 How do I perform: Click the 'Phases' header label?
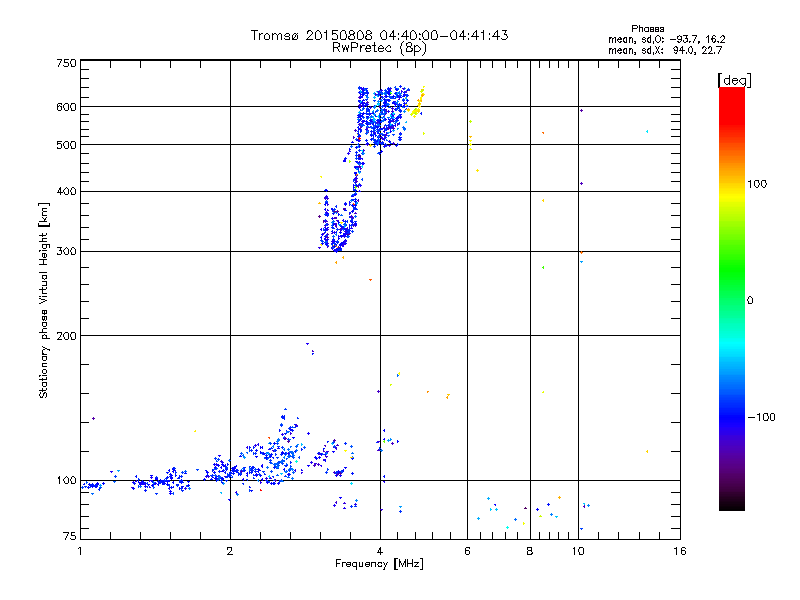pyautogui.click(x=647, y=29)
